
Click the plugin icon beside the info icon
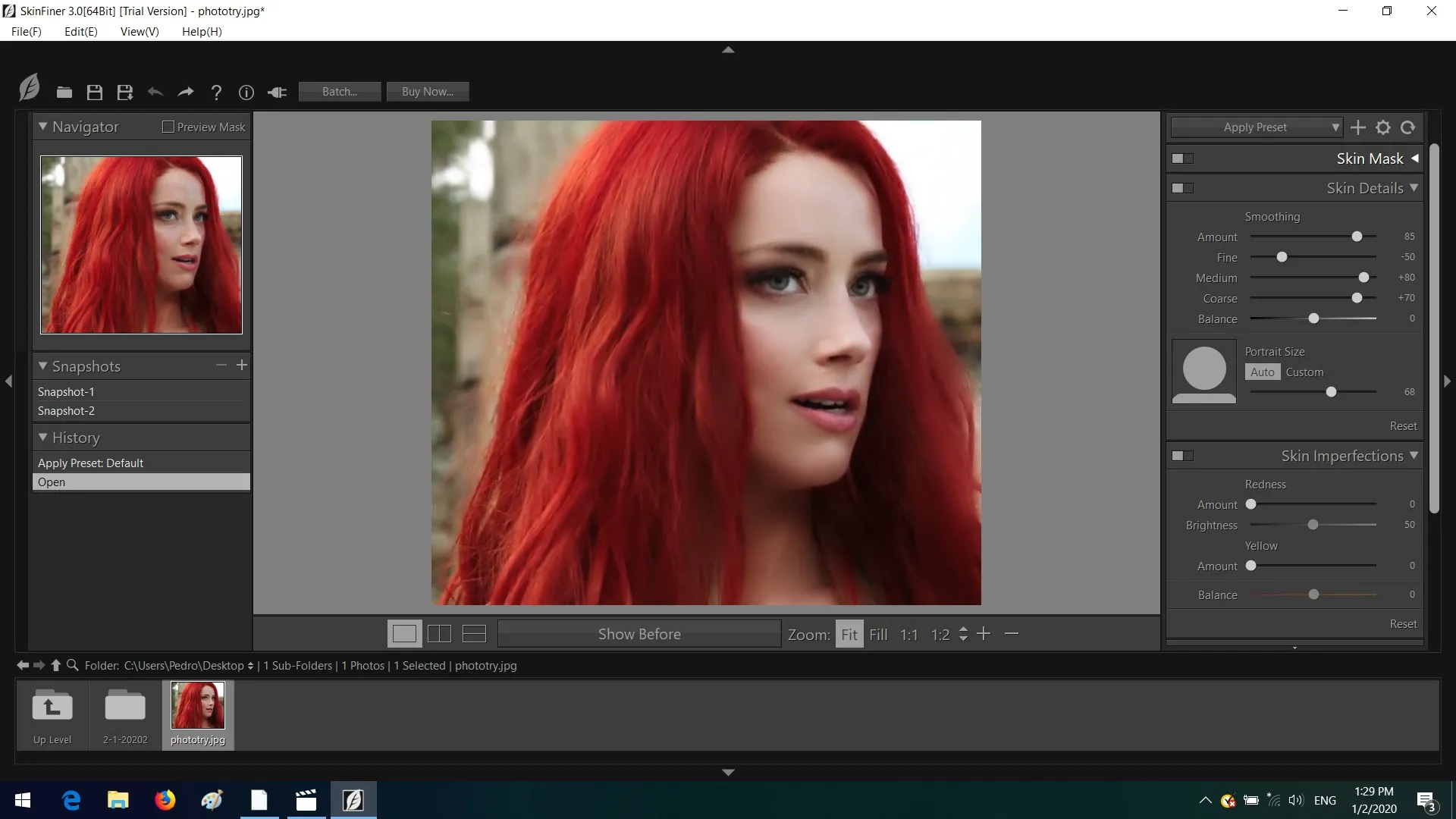click(x=277, y=93)
